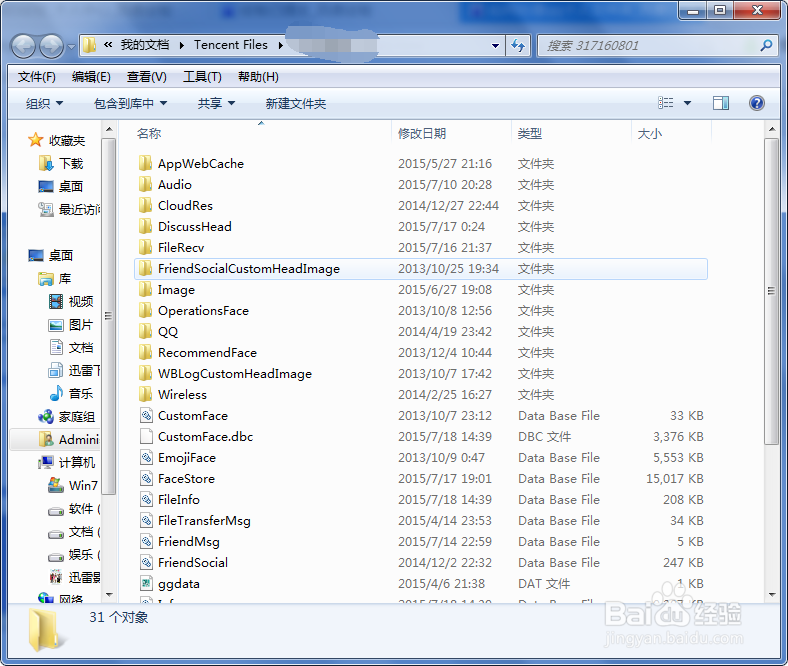Toggle the preview pane icon
Viewport: 788px width, 666px height.
[721, 103]
